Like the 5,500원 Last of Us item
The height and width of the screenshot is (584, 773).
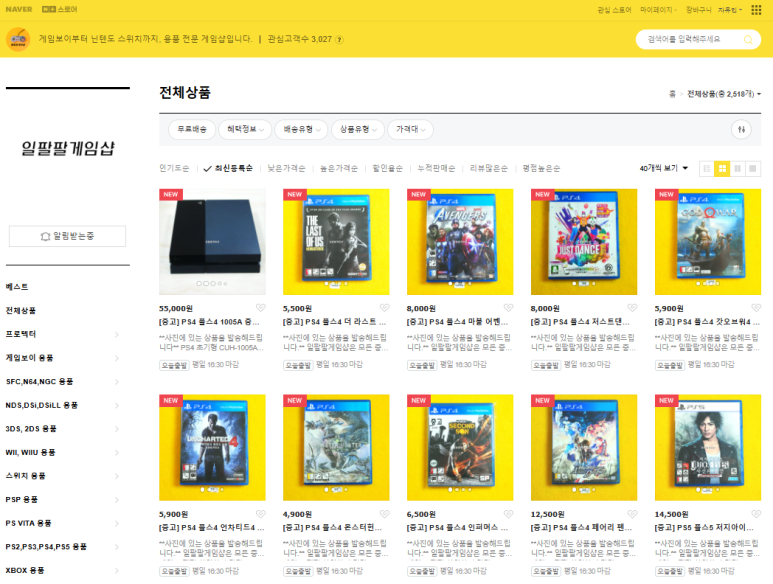tap(385, 308)
